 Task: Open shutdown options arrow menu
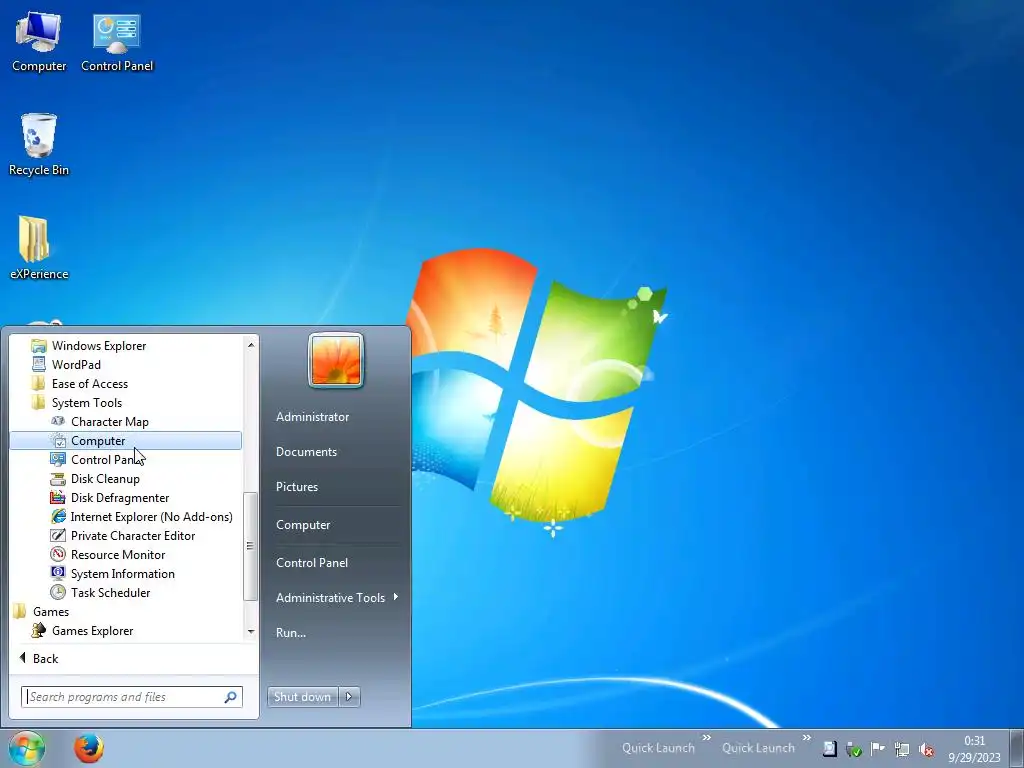(349, 697)
